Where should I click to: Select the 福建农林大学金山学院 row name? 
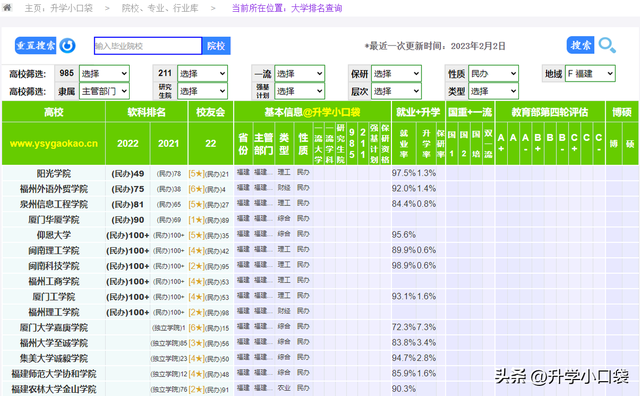(53, 389)
